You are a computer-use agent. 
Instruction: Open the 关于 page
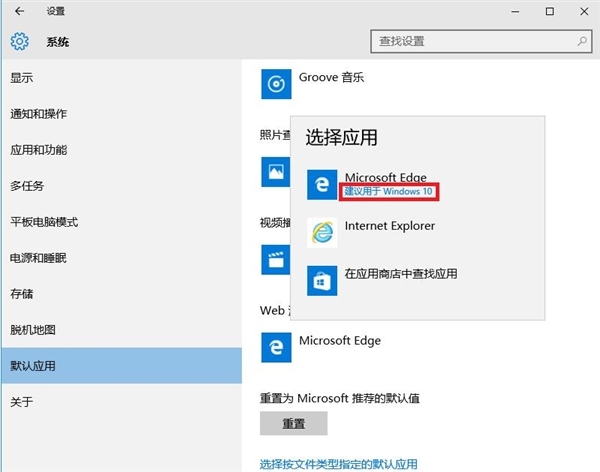point(22,402)
